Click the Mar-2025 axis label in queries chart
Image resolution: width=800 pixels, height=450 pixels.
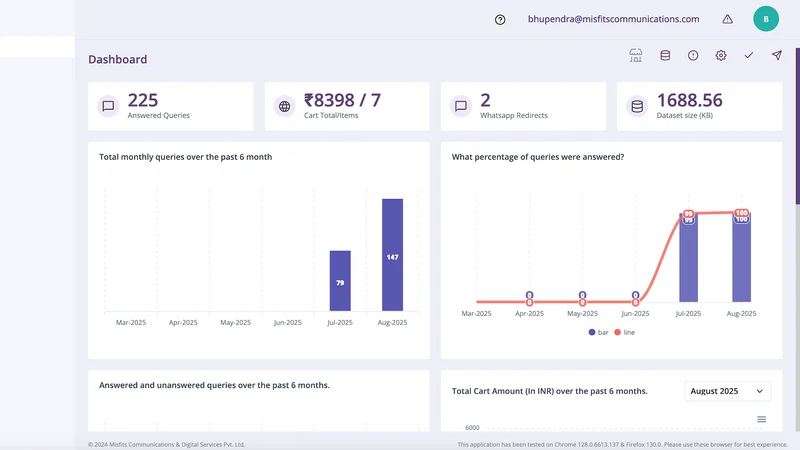131,322
